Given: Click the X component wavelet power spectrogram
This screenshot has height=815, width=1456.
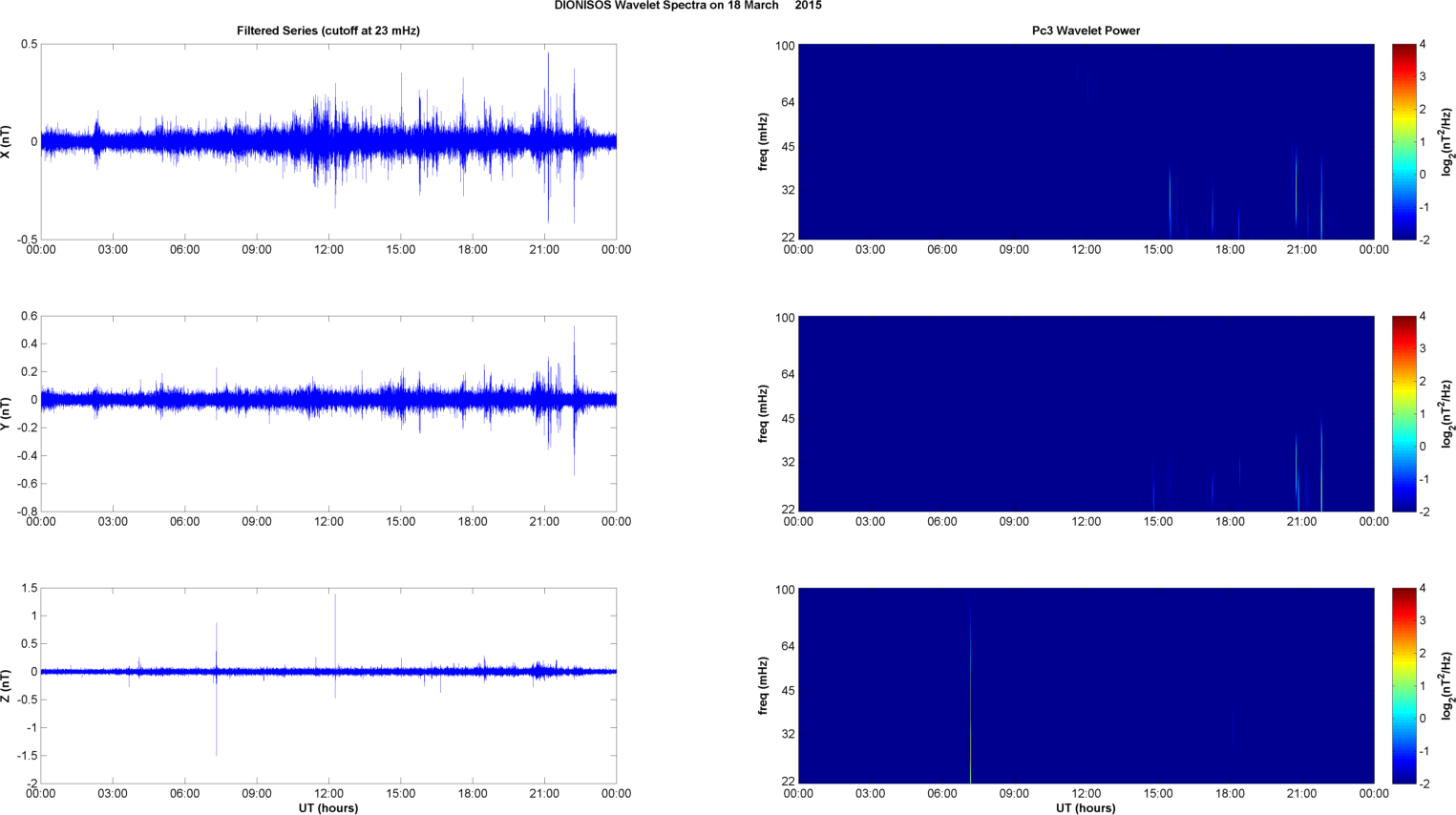Looking at the screenshot, I should 1086,141.
